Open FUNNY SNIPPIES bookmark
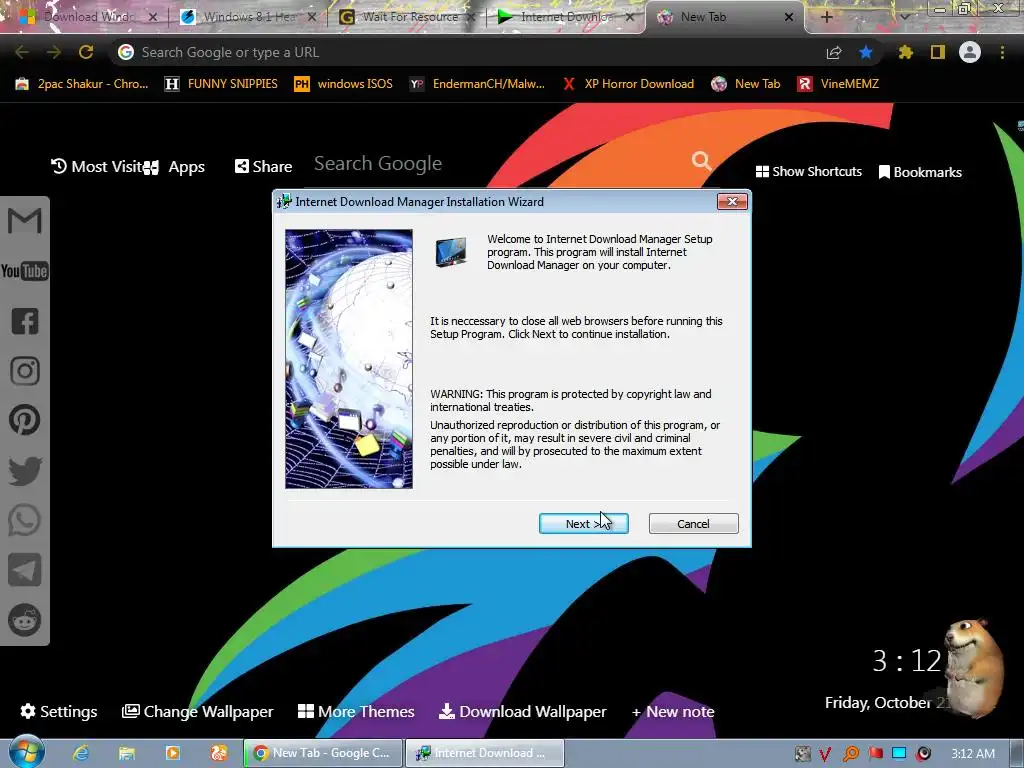The height and width of the screenshot is (768, 1024). point(221,84)
